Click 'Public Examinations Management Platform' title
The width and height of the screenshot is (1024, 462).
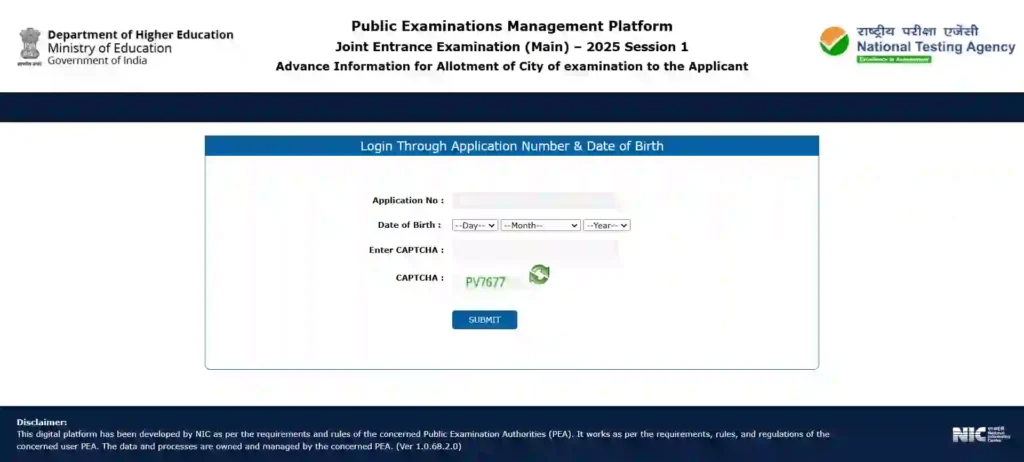pyautogui.click(x=512, y=26)
